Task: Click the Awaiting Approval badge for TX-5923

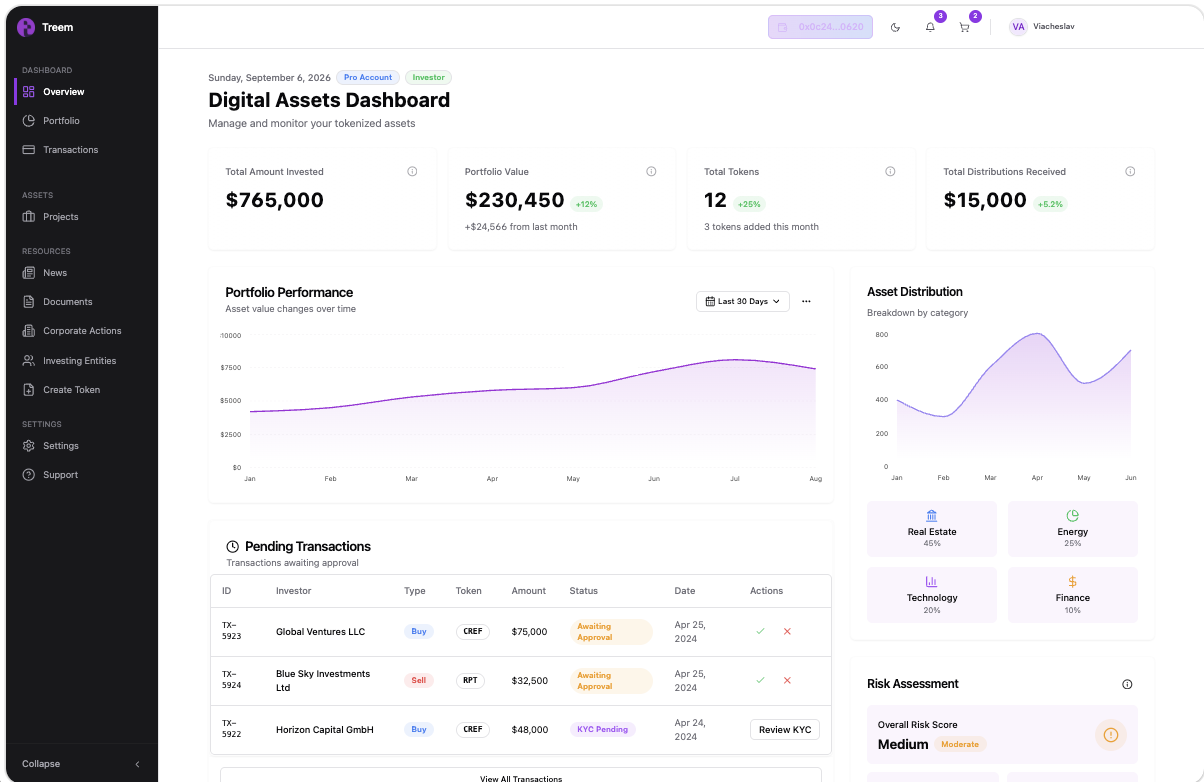Action: [611, 632]
